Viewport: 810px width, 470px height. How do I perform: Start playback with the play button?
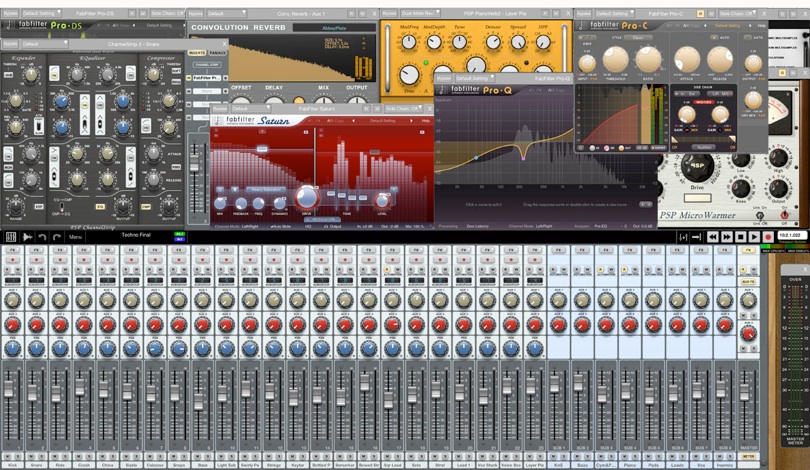pos(754,237)
